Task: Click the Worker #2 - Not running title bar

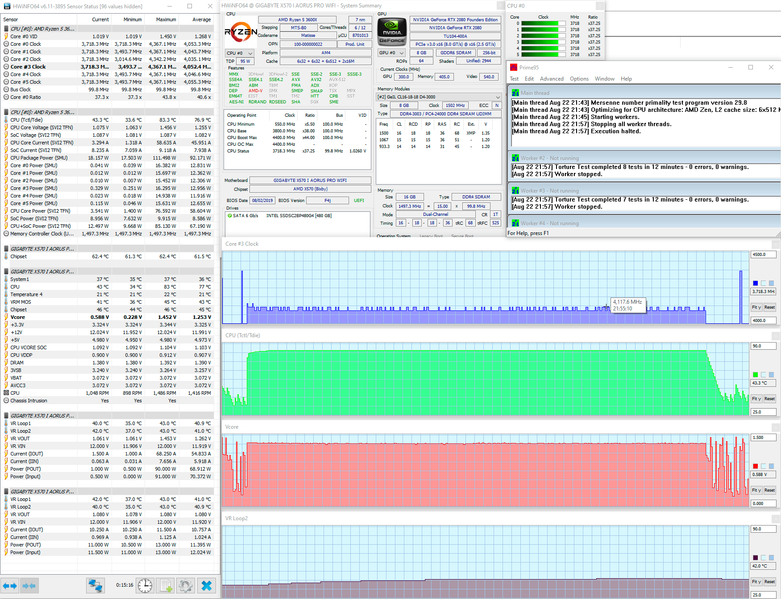Action: point(645,158)
